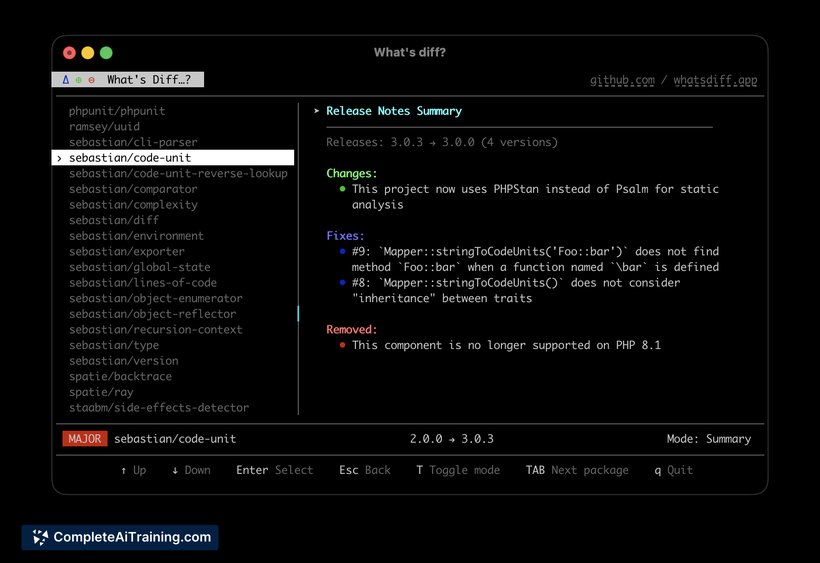Toggle mode using the T shortcut hint

tap(457, 470)
